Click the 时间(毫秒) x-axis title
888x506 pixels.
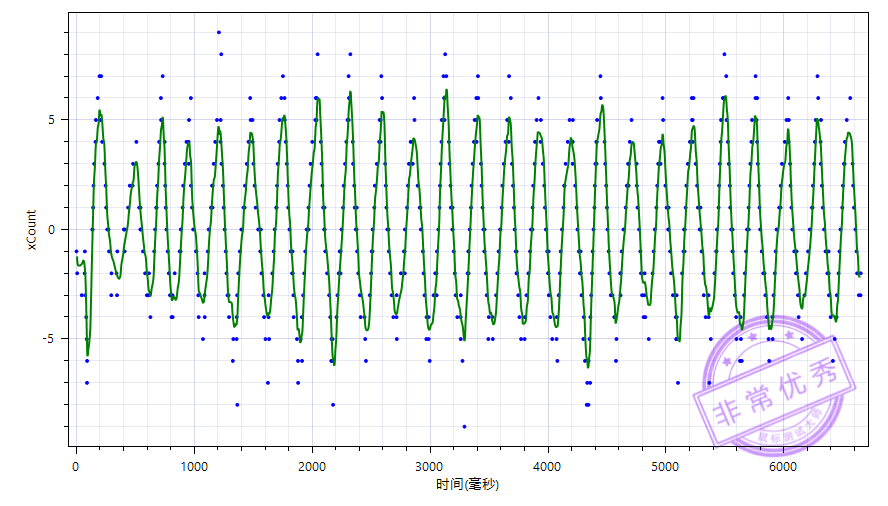(x=467, y=485)
